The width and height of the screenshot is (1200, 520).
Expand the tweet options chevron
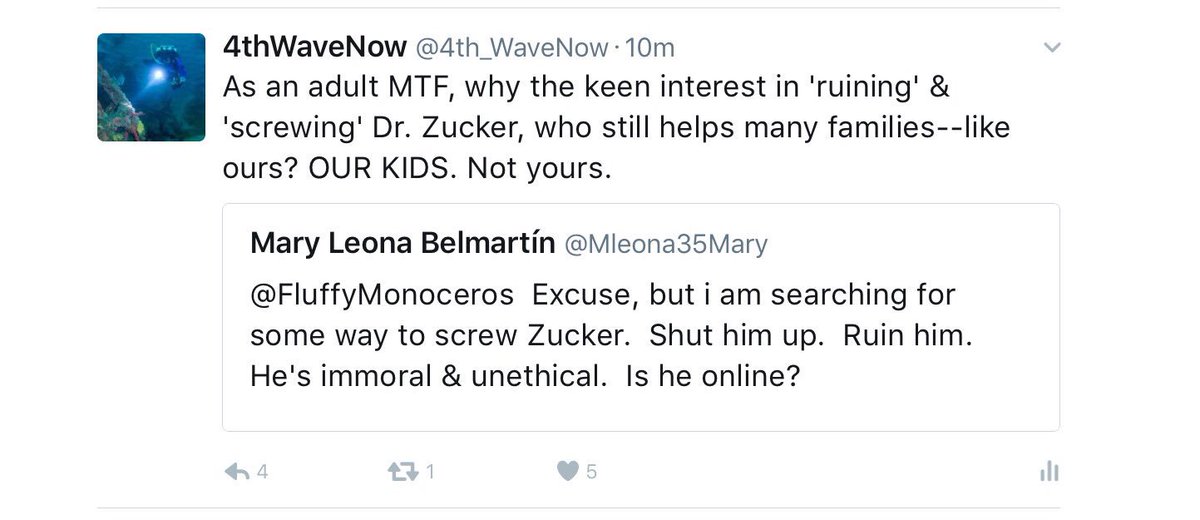click(x=1051, y=47)
